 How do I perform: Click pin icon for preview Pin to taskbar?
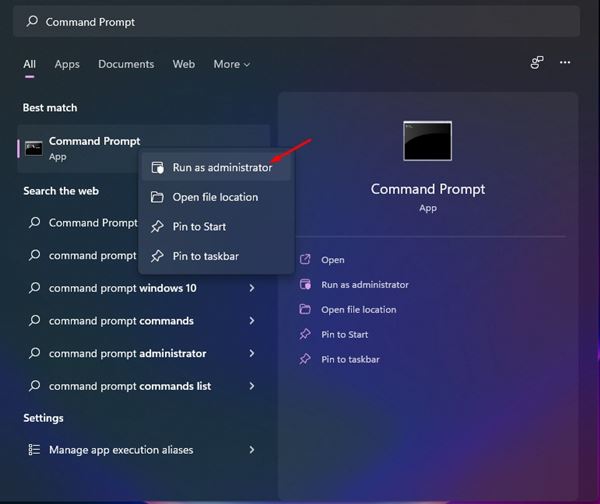pos(305,359)
